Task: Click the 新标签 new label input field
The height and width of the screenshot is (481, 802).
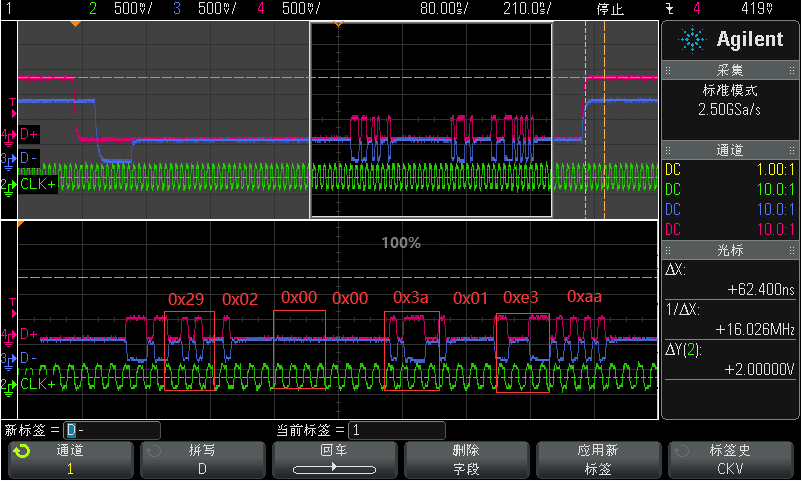Action: (x=112, y=430)
